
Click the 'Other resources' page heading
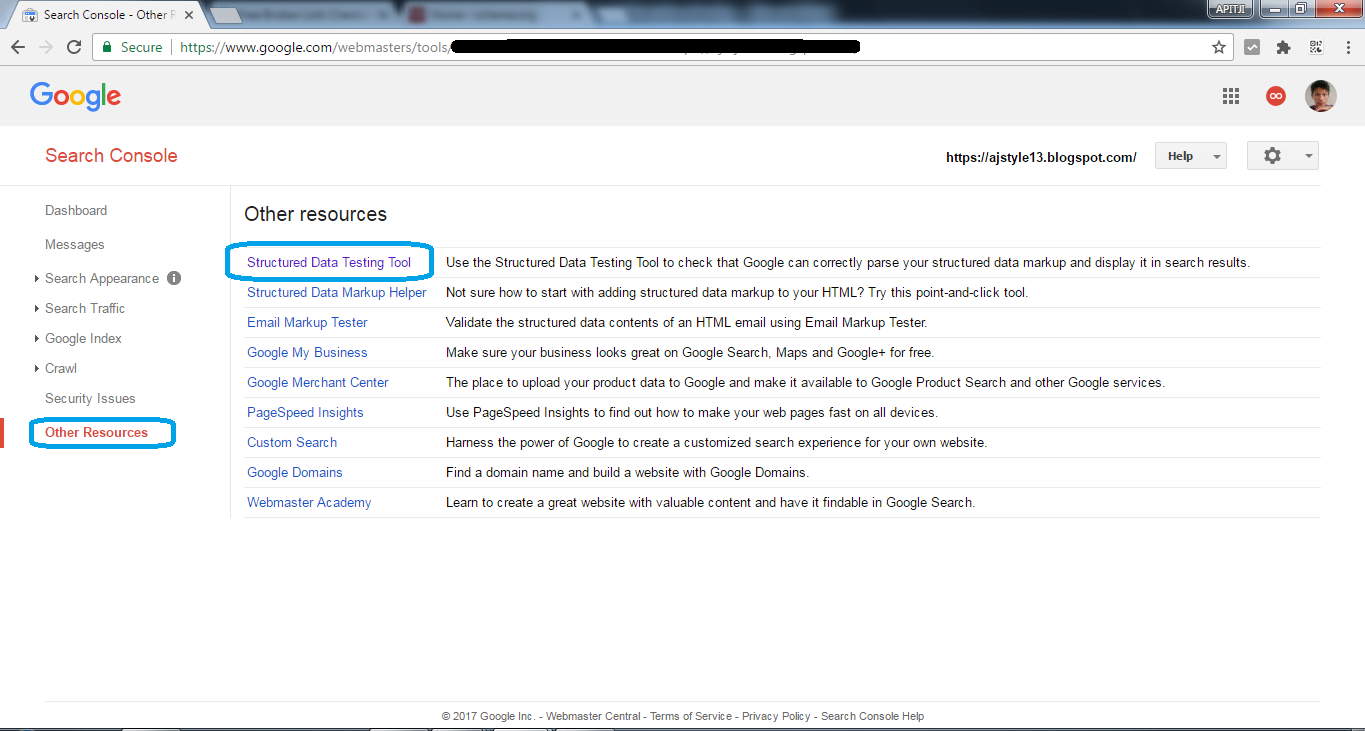click(315, 214)
